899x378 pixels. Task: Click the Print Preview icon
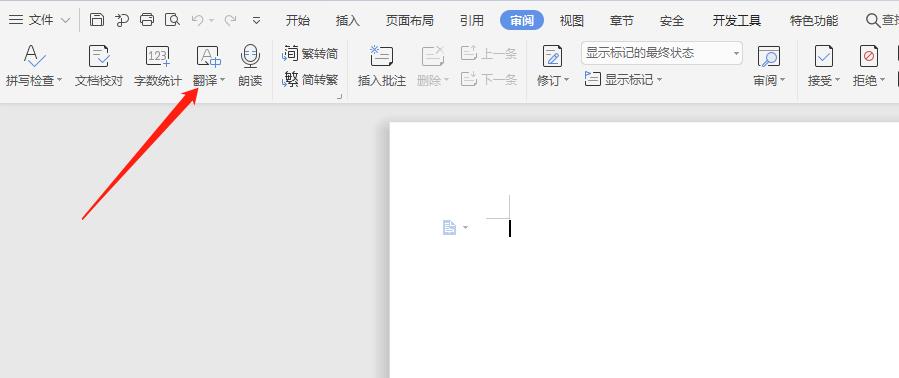(172, 20)
